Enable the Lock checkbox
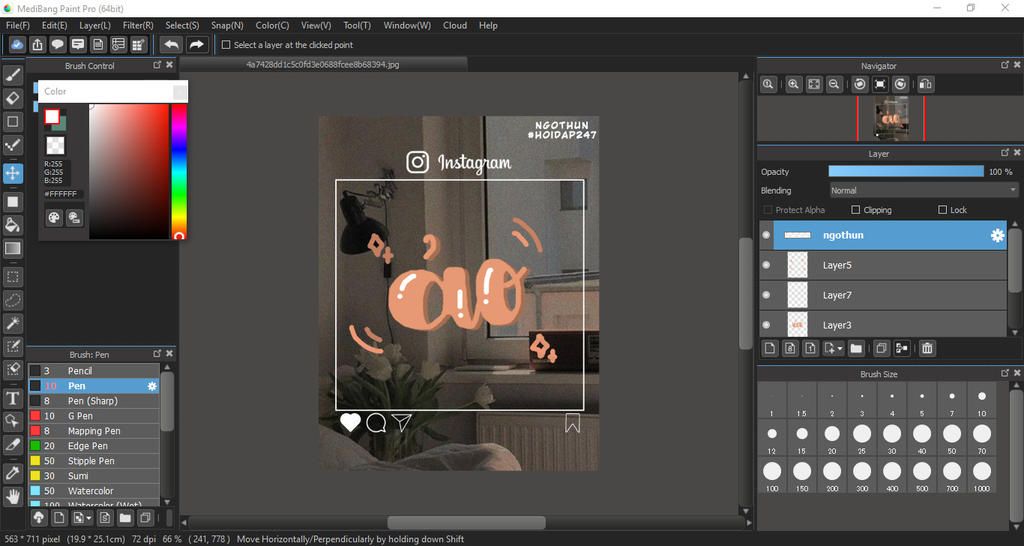This screenshot has height=546, width=1024. coord(942,210)
